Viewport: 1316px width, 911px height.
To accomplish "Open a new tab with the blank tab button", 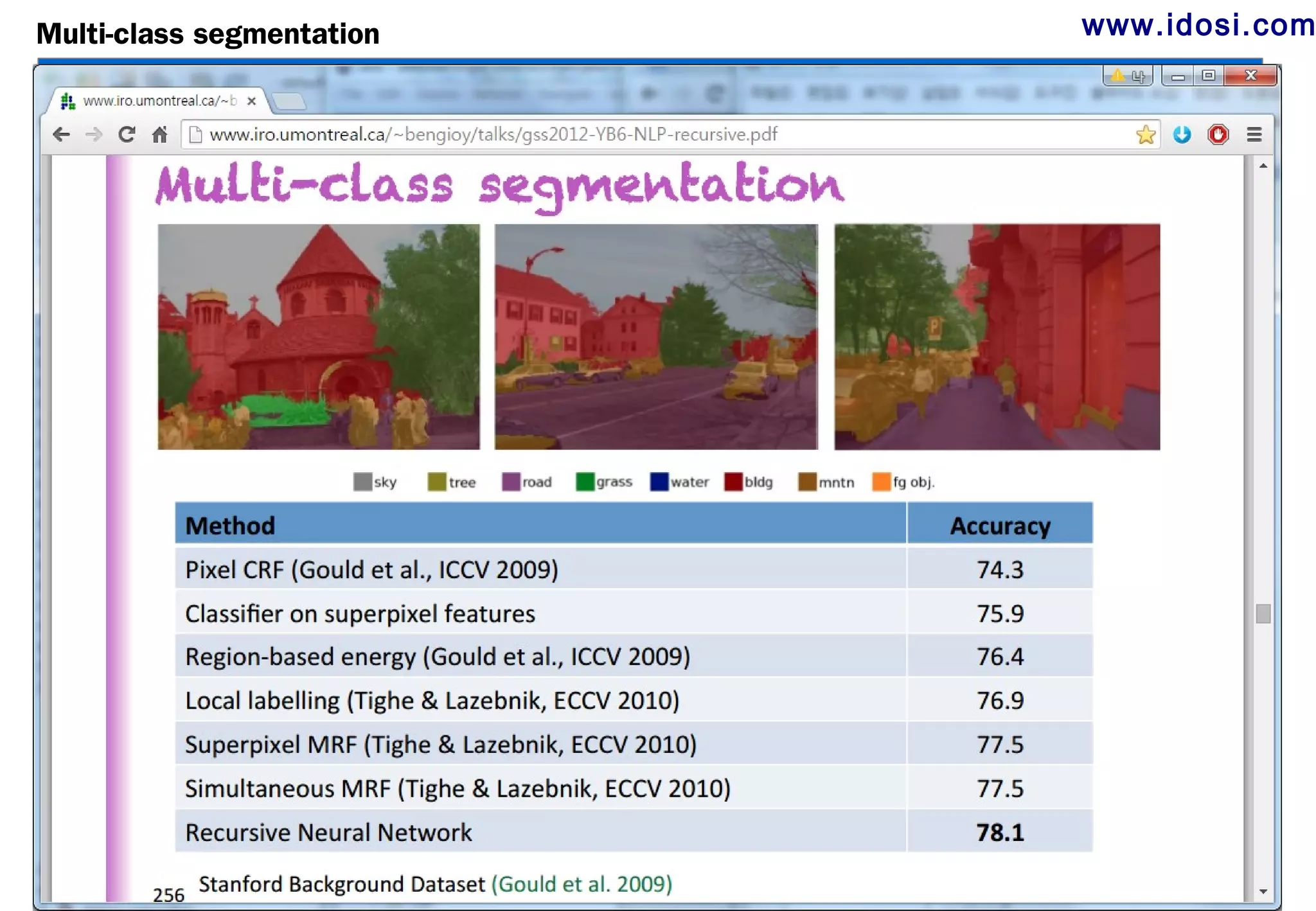I will point(288,102).
